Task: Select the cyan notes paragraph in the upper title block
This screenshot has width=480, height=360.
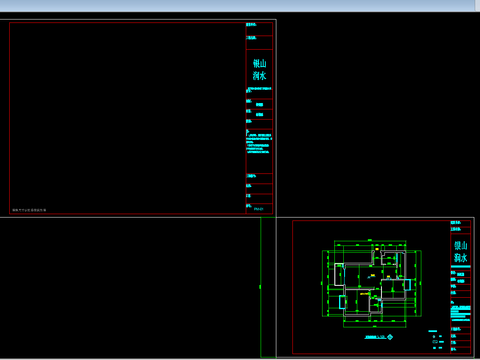Action: (259, 143)
